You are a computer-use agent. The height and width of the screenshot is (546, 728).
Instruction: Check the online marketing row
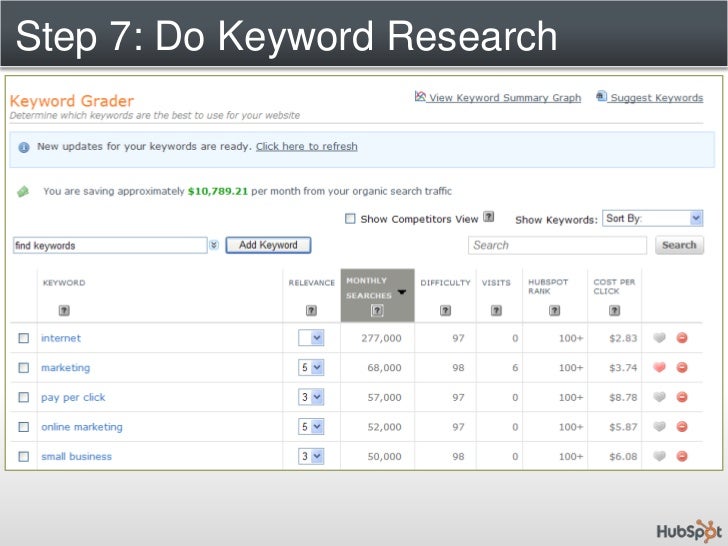point(24,427)
